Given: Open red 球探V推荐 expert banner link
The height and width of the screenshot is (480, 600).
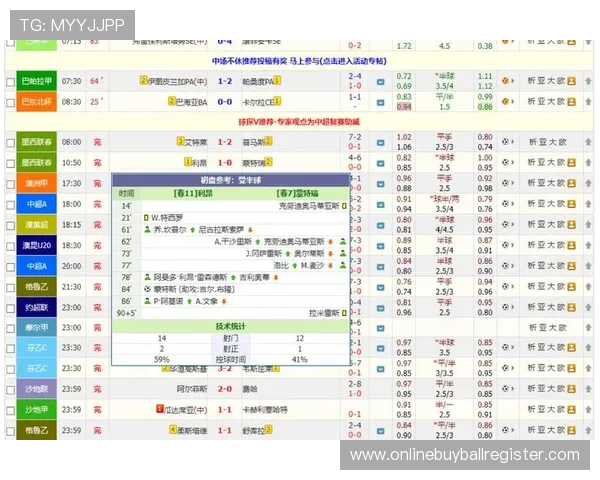Looking at the screenshot, I should [x=299, y=122].
